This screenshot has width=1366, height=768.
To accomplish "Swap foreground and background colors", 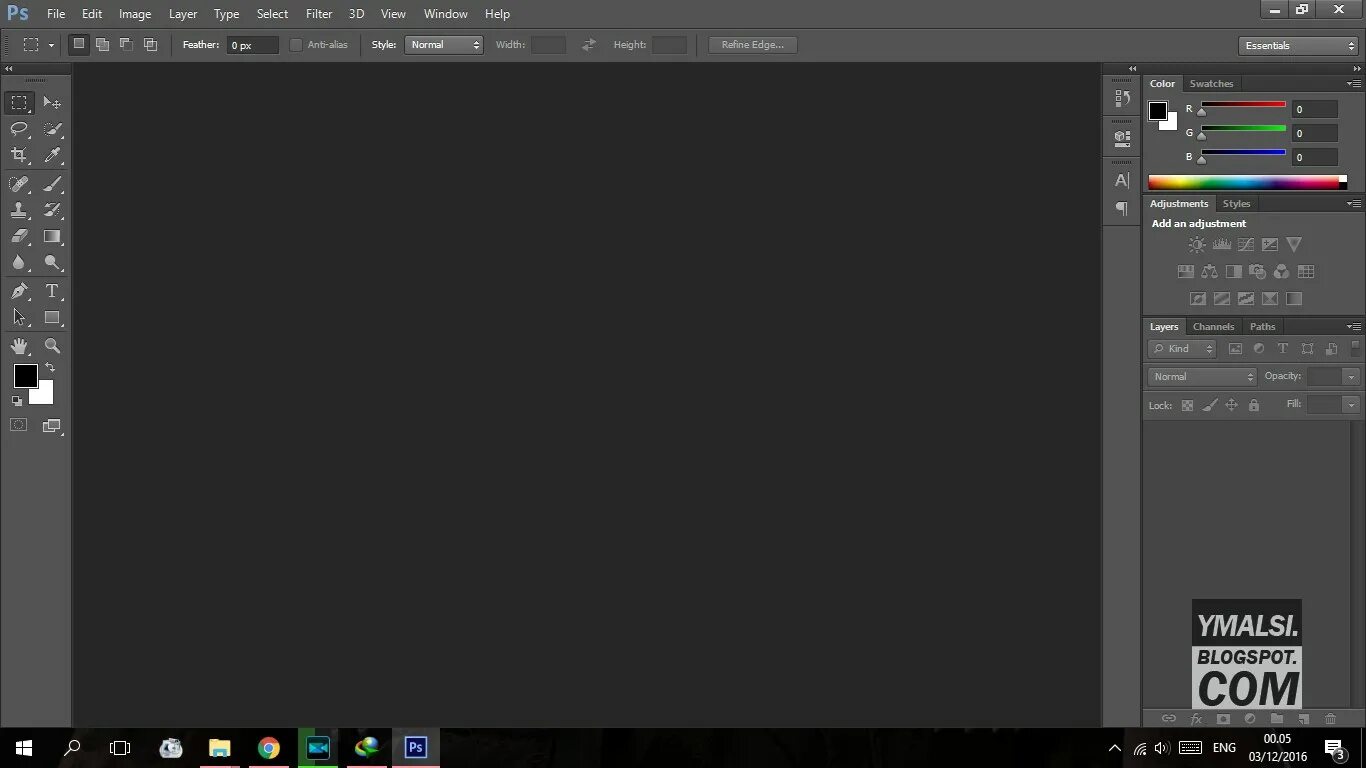I will click(x=50, y=368).
